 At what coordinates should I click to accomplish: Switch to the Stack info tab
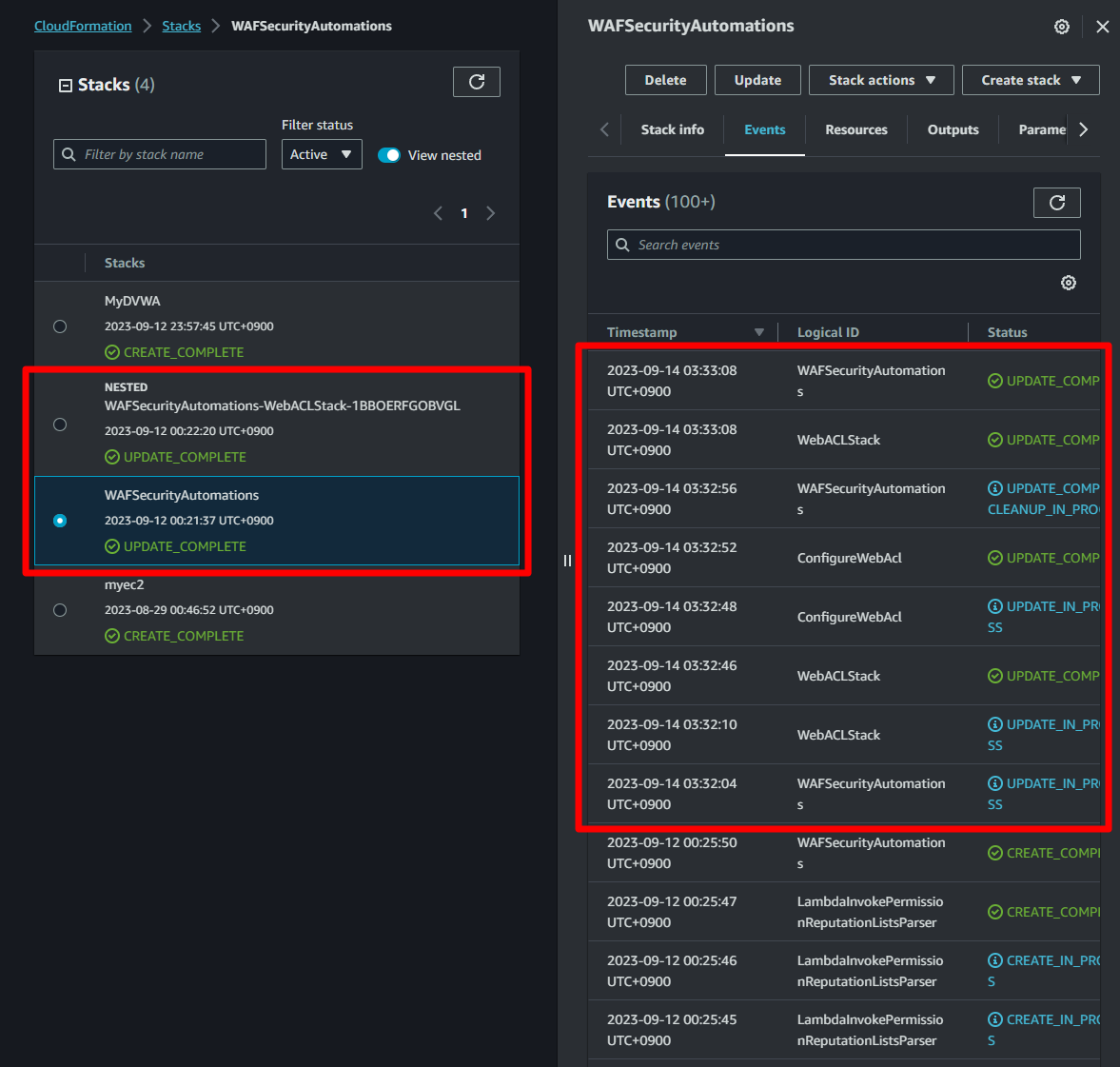[672, 130]
